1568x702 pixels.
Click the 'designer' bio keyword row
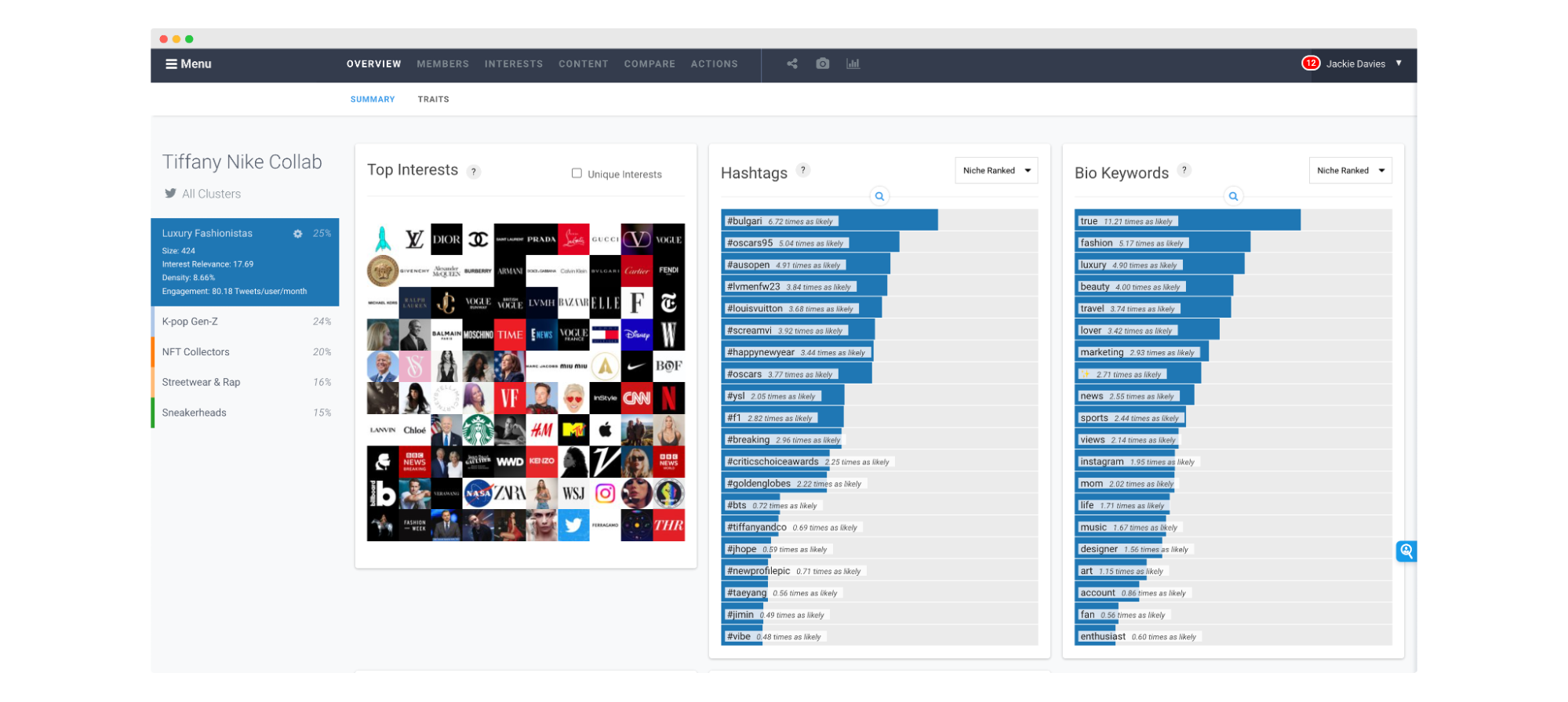click(x=1233, y=549)
